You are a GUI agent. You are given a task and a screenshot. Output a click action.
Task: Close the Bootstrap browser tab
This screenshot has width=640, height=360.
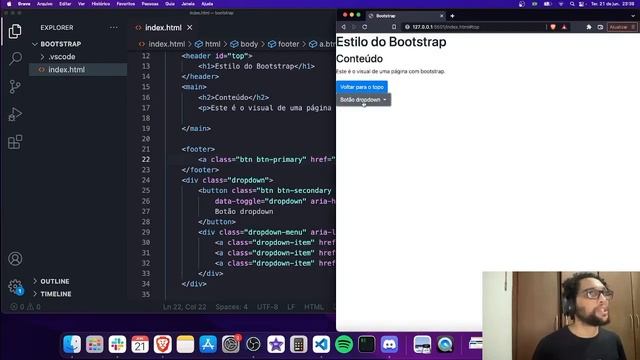[441, 16]
